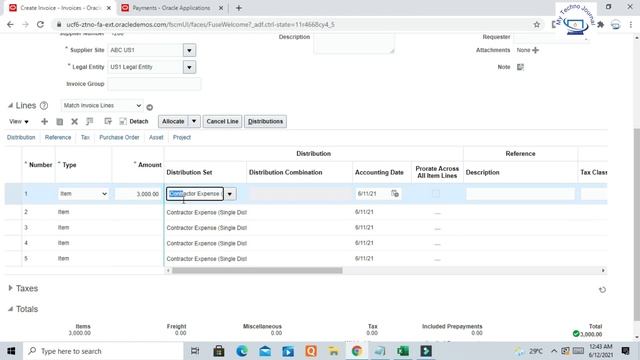640x360 pixels.
Task: Switch to Distribution tab
Action: tap(21, 137)
